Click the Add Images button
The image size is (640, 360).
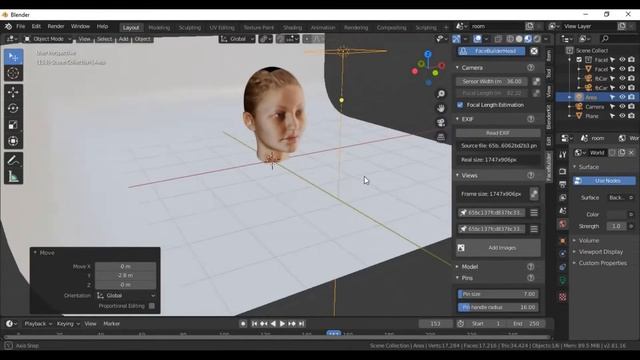[498, 248]
